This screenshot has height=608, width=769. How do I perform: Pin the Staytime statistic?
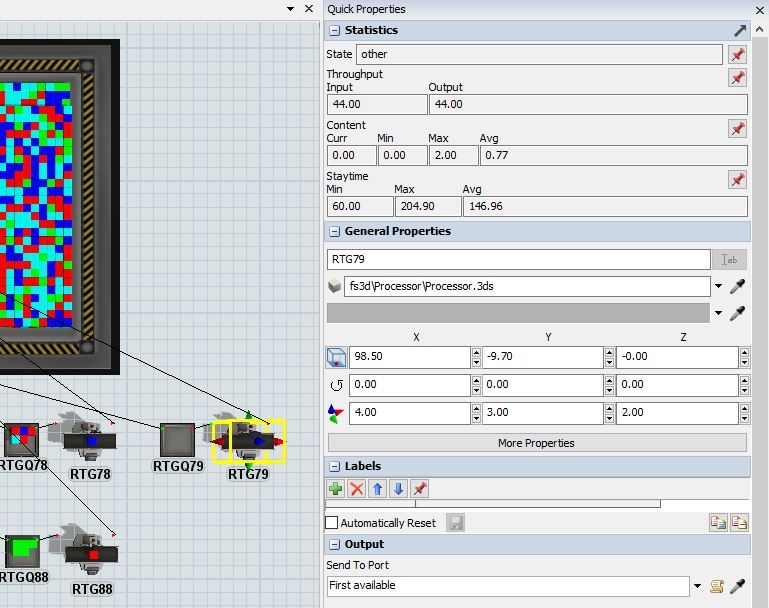coord(737,179)
